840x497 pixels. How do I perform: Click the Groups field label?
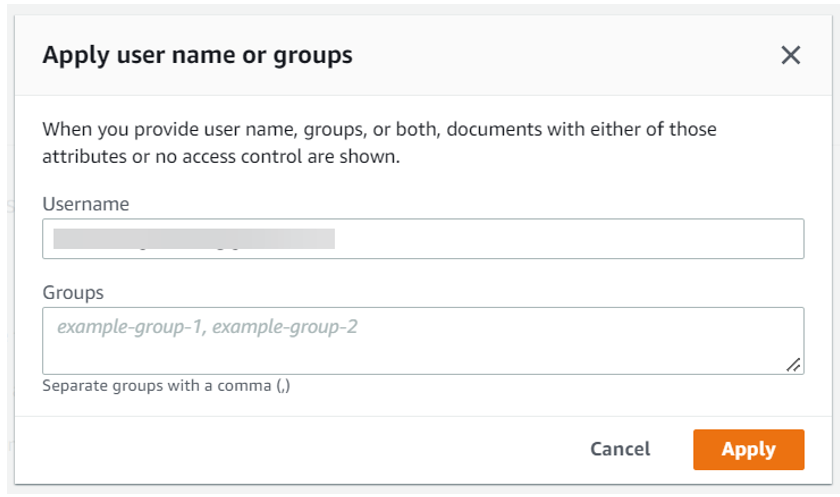point(73,293)
